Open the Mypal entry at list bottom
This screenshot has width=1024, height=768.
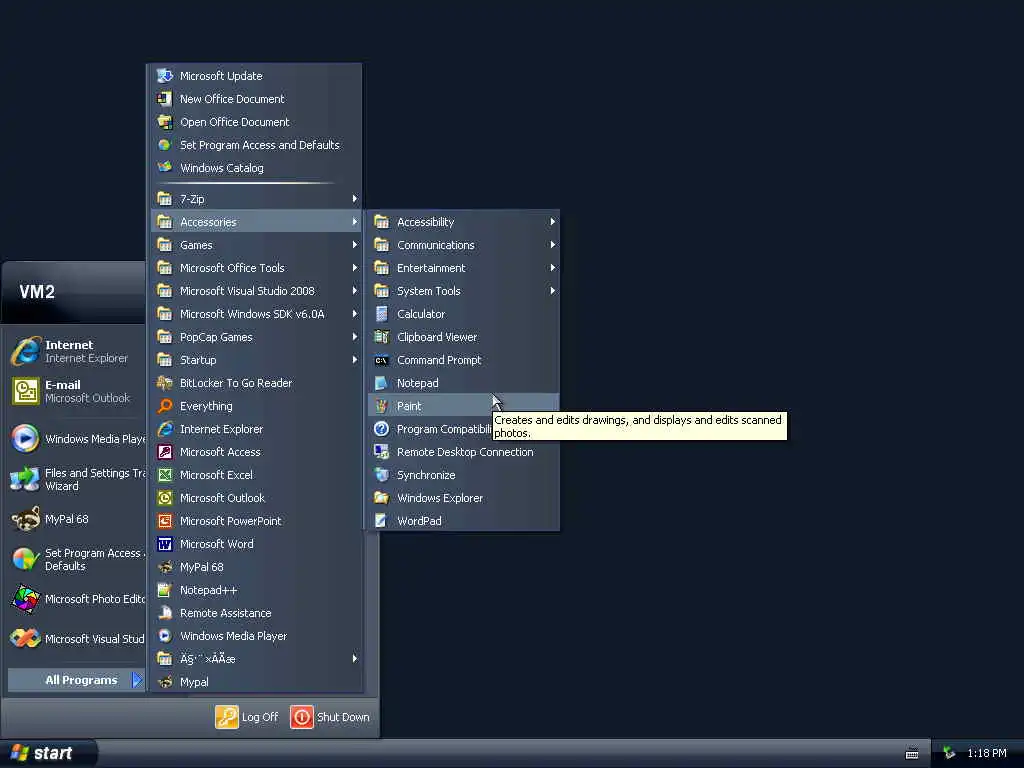pos(257,682)
